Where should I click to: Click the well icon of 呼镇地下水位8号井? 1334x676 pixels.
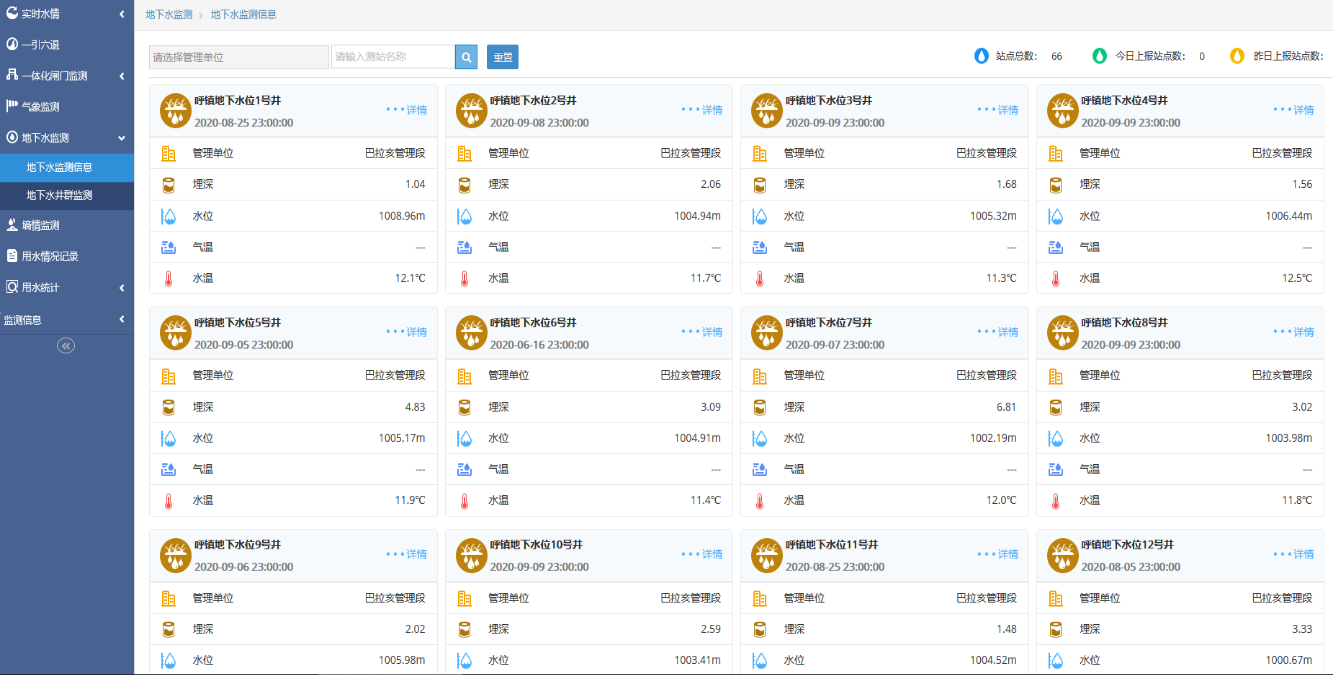point(1063,332)
